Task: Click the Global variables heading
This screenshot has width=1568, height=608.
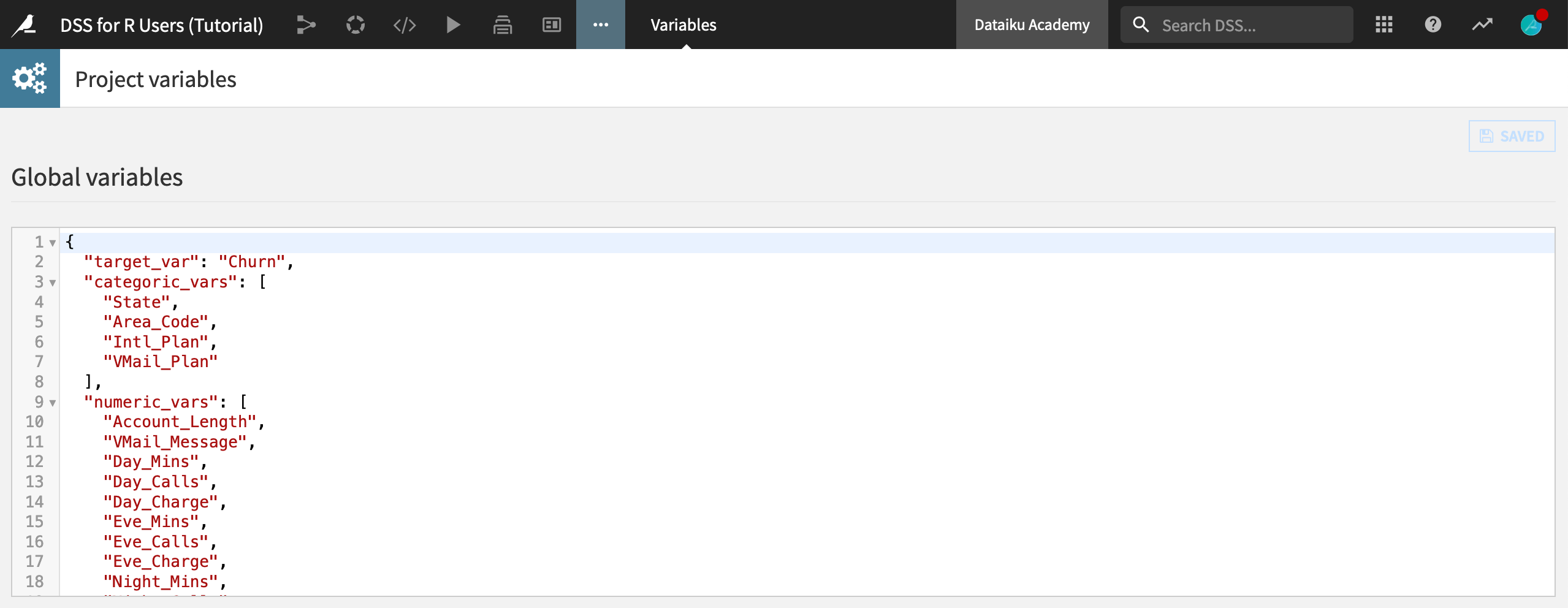Action: click(x=97, y=177)
